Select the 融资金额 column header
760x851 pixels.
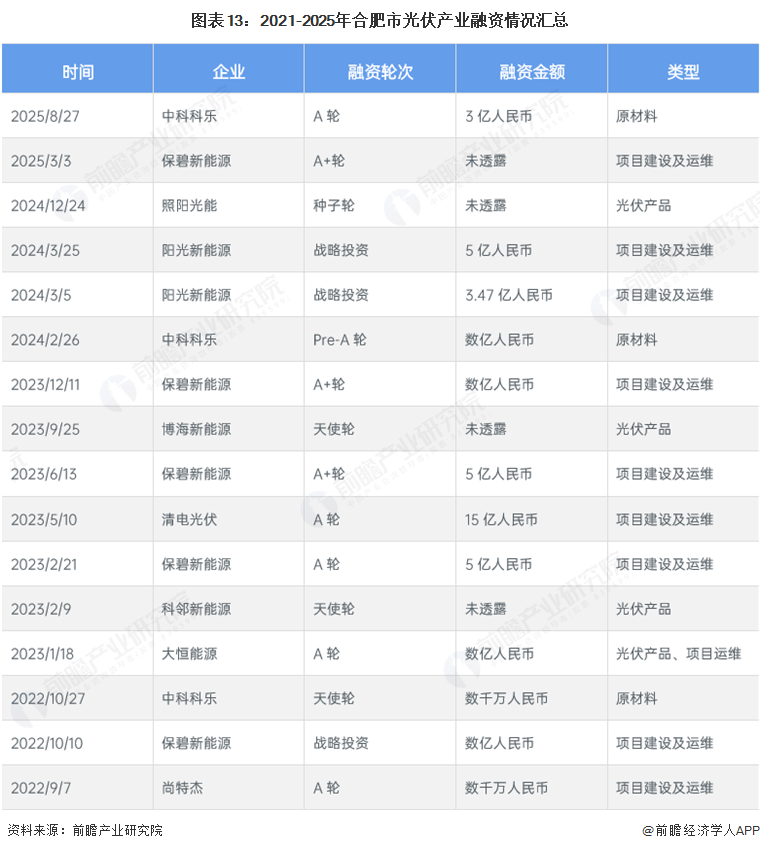coord(531,71)
